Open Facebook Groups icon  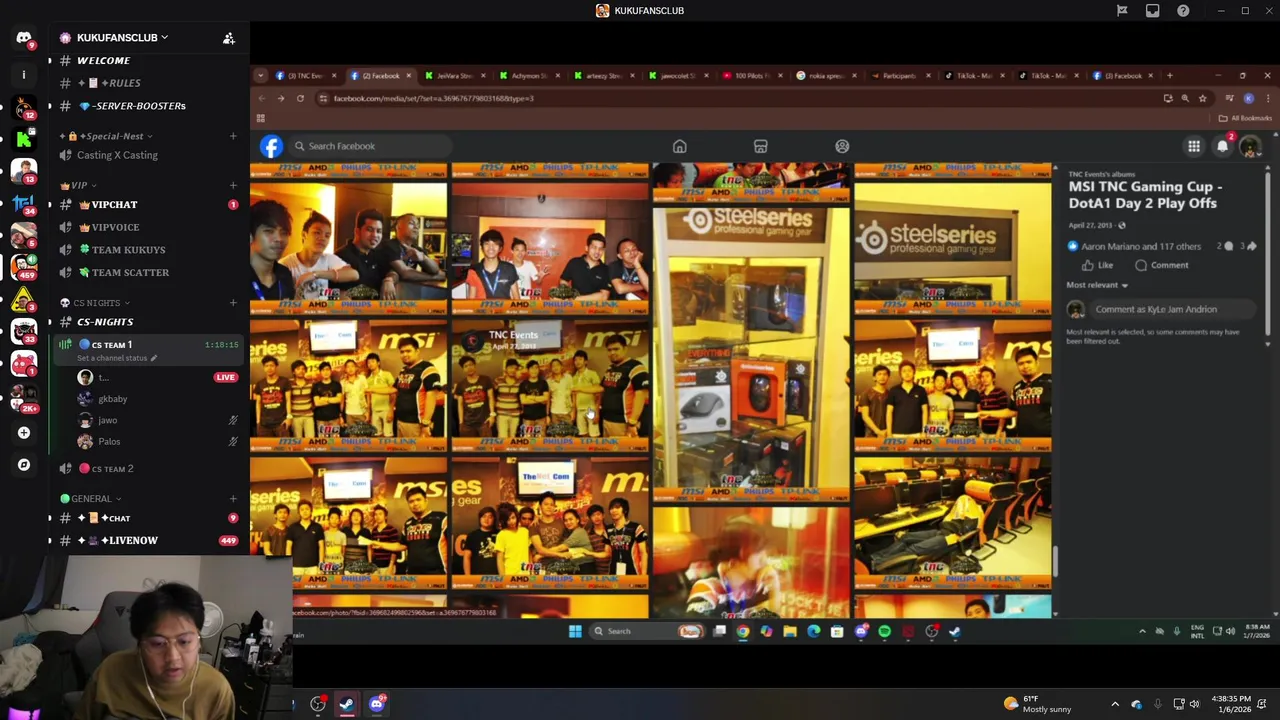click(842, 146)
